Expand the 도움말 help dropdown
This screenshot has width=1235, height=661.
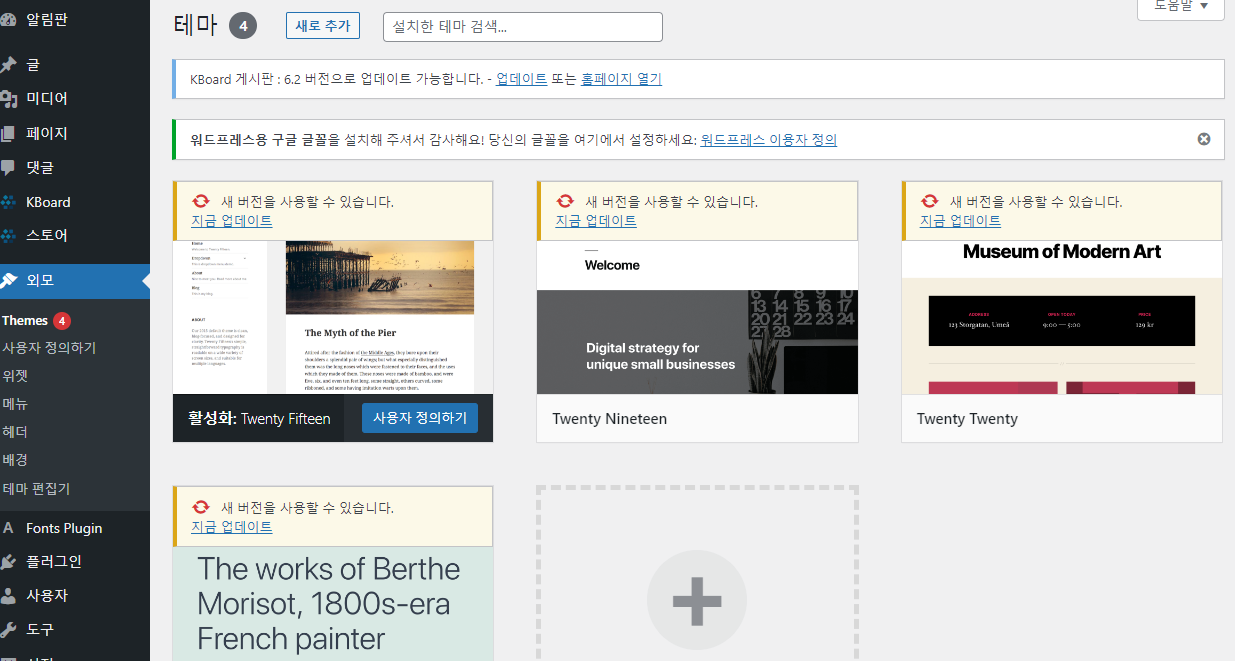(1181, 7)
